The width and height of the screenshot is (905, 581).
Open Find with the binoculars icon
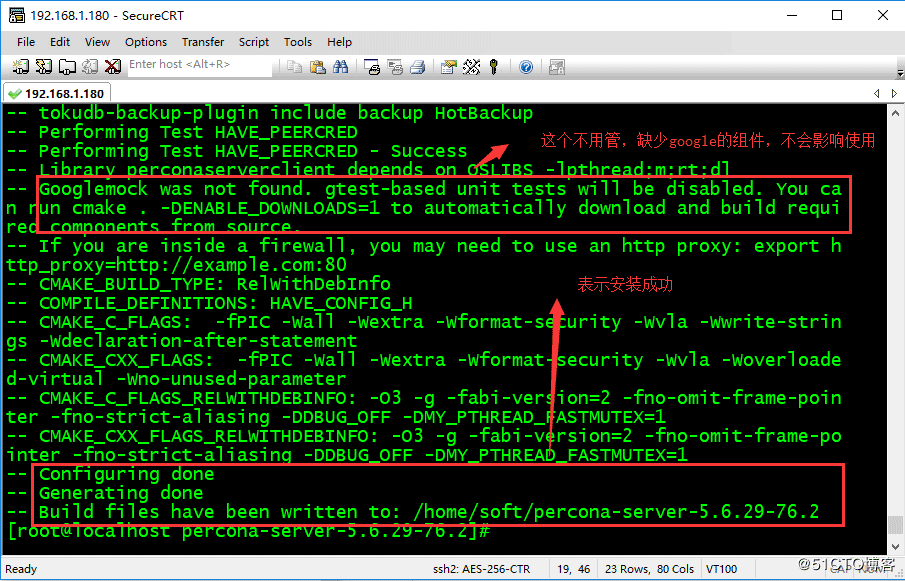(x=341, y=67)
